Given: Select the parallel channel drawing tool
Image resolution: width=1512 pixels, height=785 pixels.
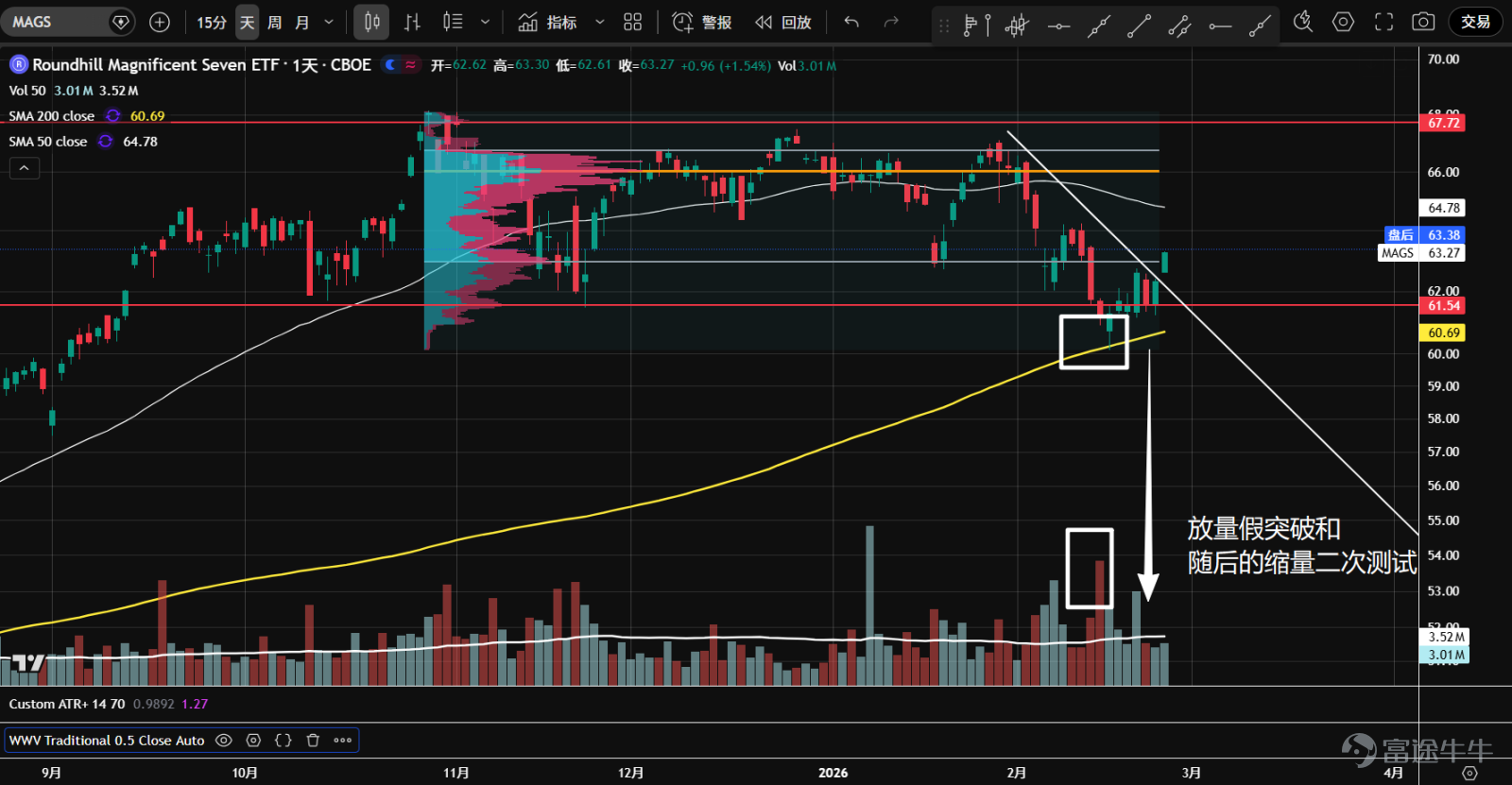Looking at the screenshot, I should point(1179,26).
